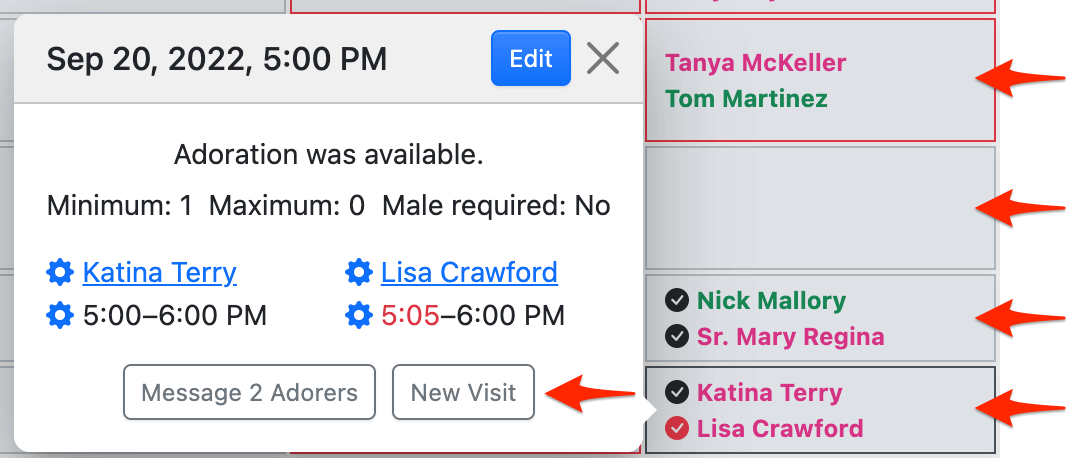Click black checkmark beside Katina Terry in schedule
Screen dimensions: 1066x458
click(677, 392)
